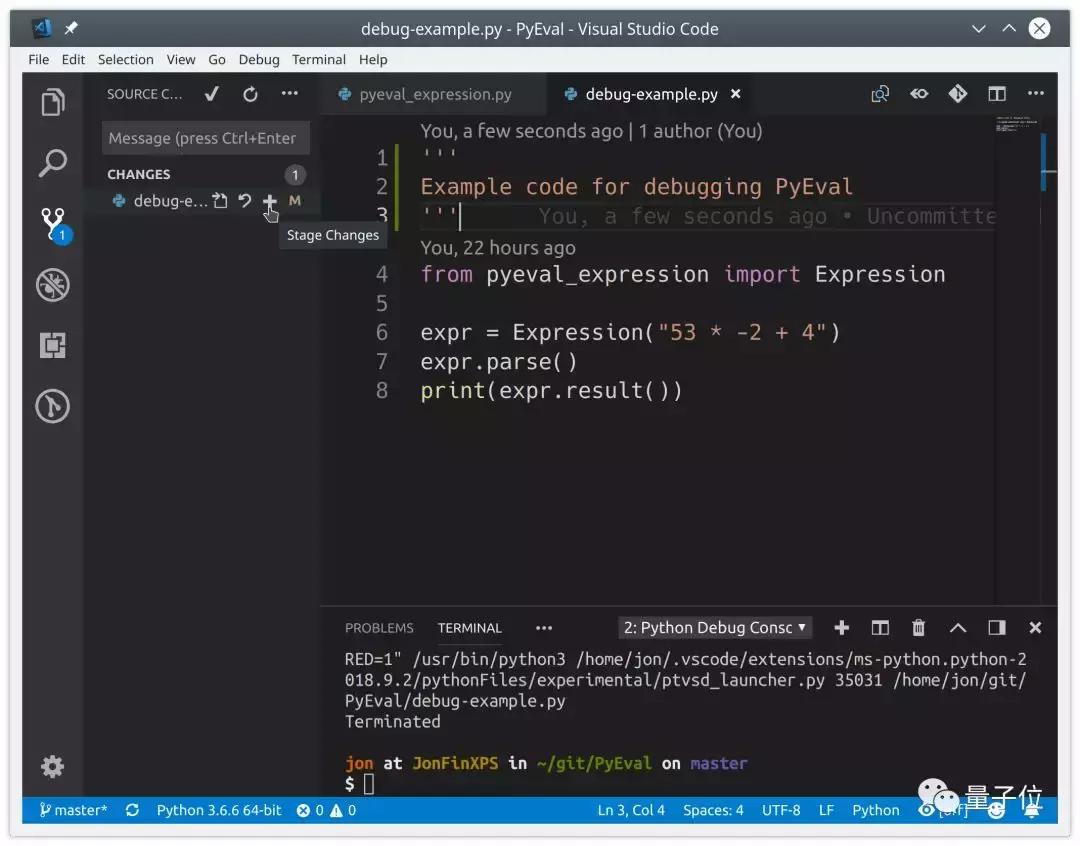Image resolution: width=1080 pixels, height=846 pixels.
Task: Select the Search icon in the Activity Bar
Action: [53, 162]
